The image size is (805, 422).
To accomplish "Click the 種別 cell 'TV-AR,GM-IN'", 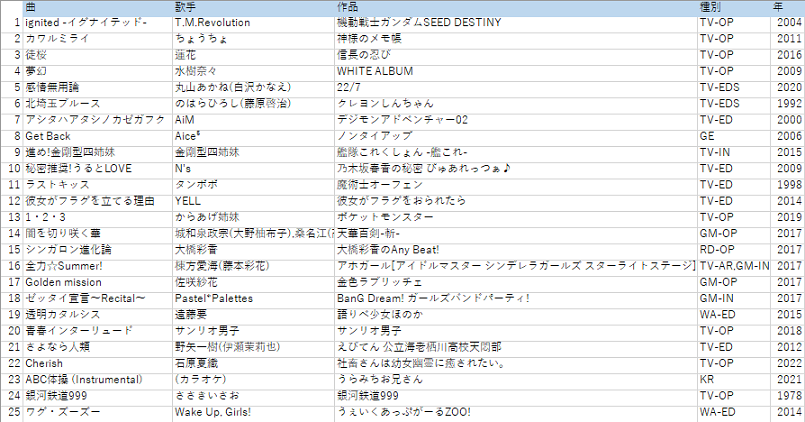I will coord(734,266).
